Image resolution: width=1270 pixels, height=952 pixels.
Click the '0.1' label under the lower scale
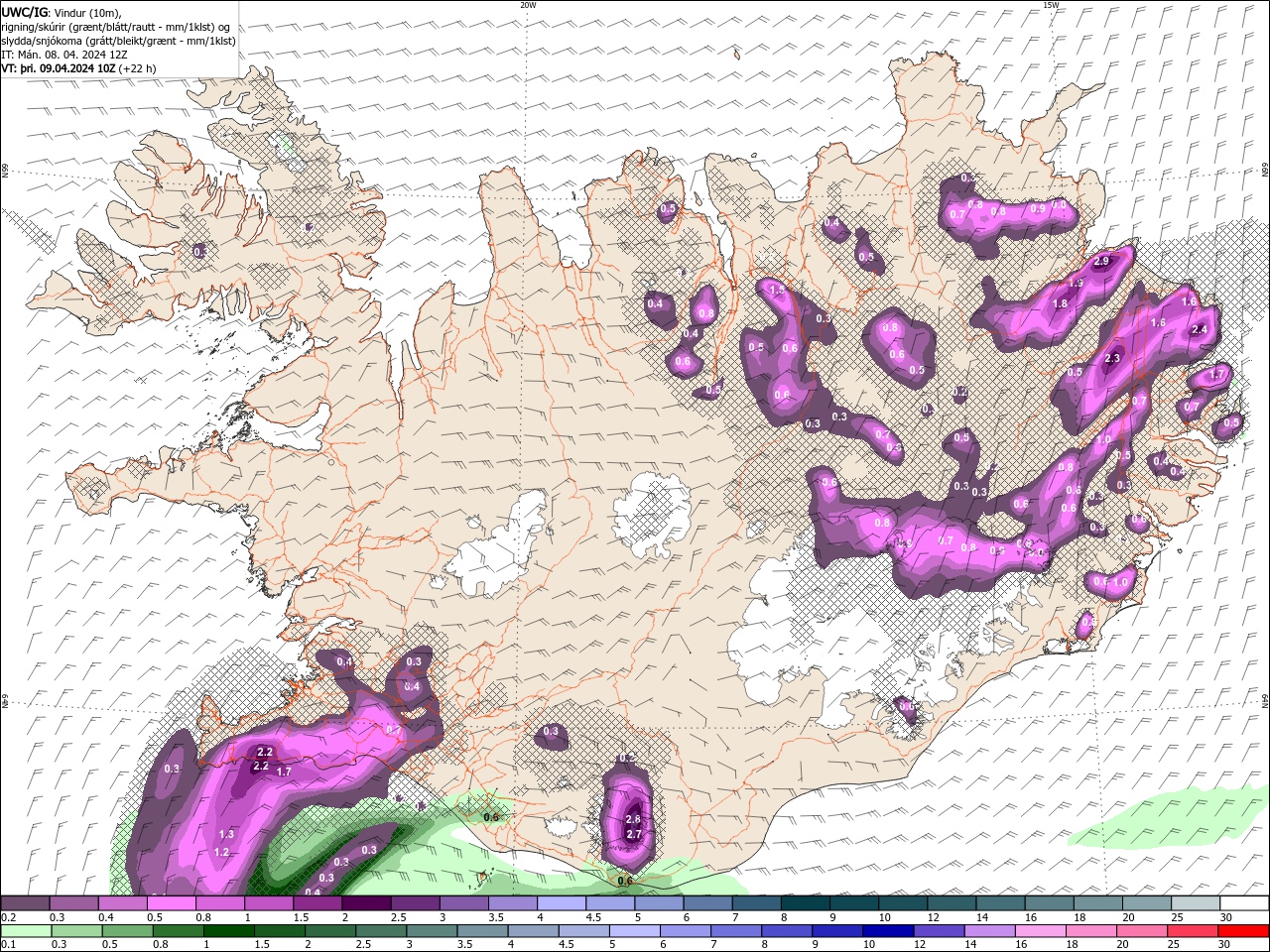point(8,944)
